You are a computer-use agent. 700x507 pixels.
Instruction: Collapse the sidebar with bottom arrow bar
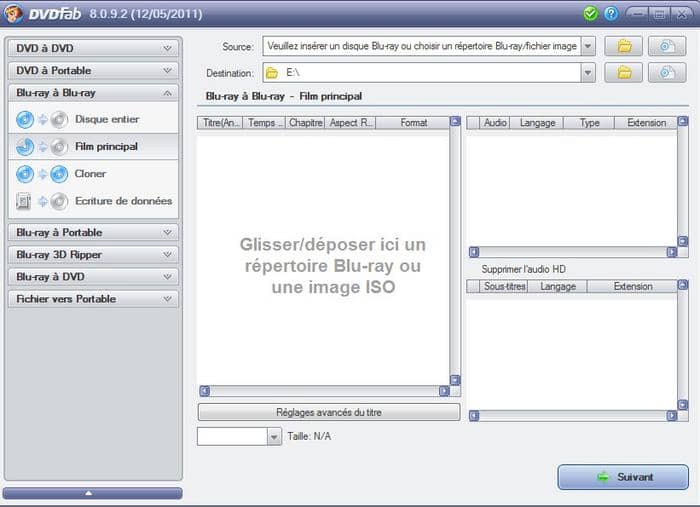pyautogui.click(x=92, y=493)
